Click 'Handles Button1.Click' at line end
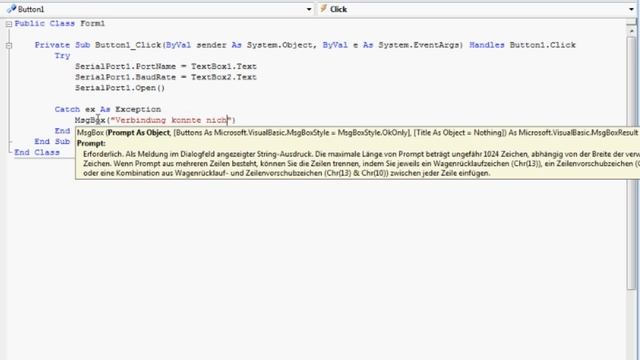This screenshot has height=360, width=640. [x=522, y=45]
